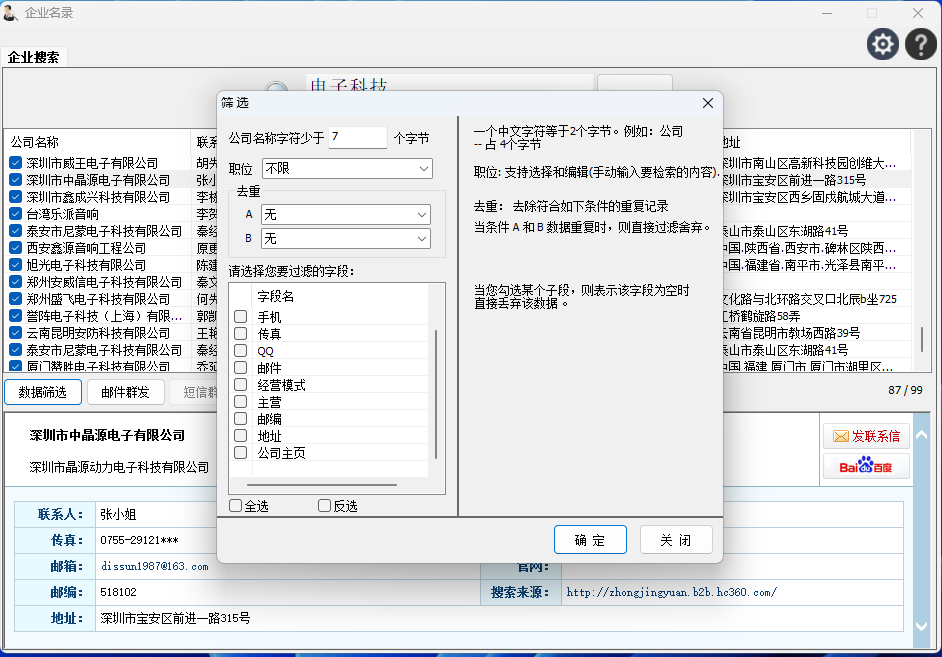Click the Baidu 百度 search logo
Viewport: 942px width, 657px height.
click(x=866, y=466)
